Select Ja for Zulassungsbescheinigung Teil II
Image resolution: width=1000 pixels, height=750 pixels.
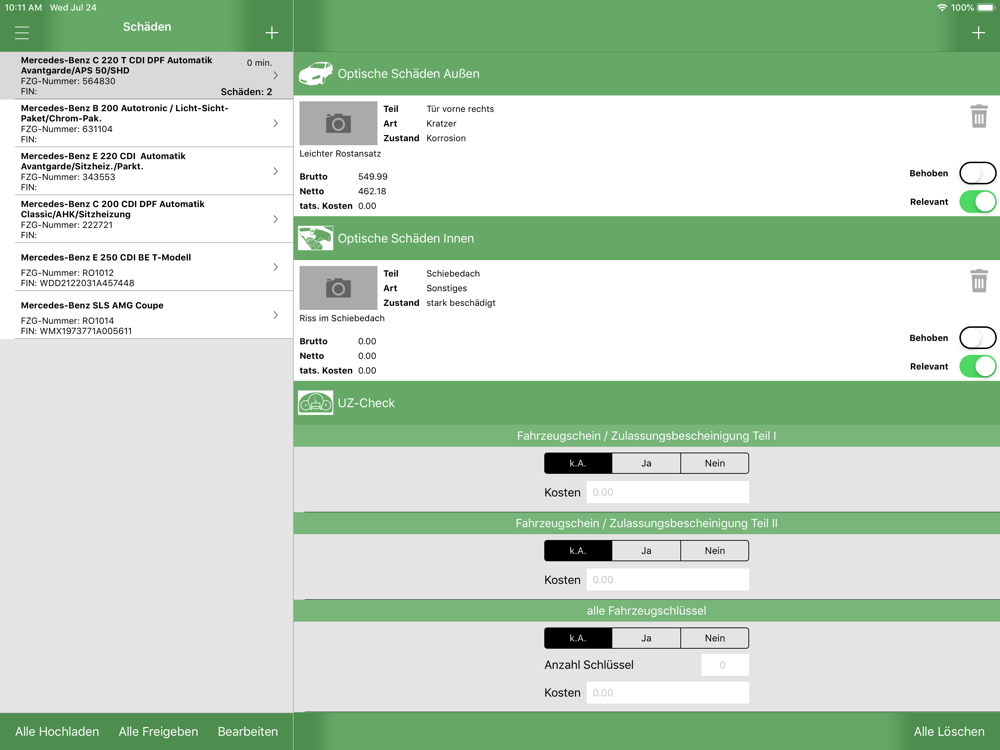pyautogui.click(x=646, y=550)
